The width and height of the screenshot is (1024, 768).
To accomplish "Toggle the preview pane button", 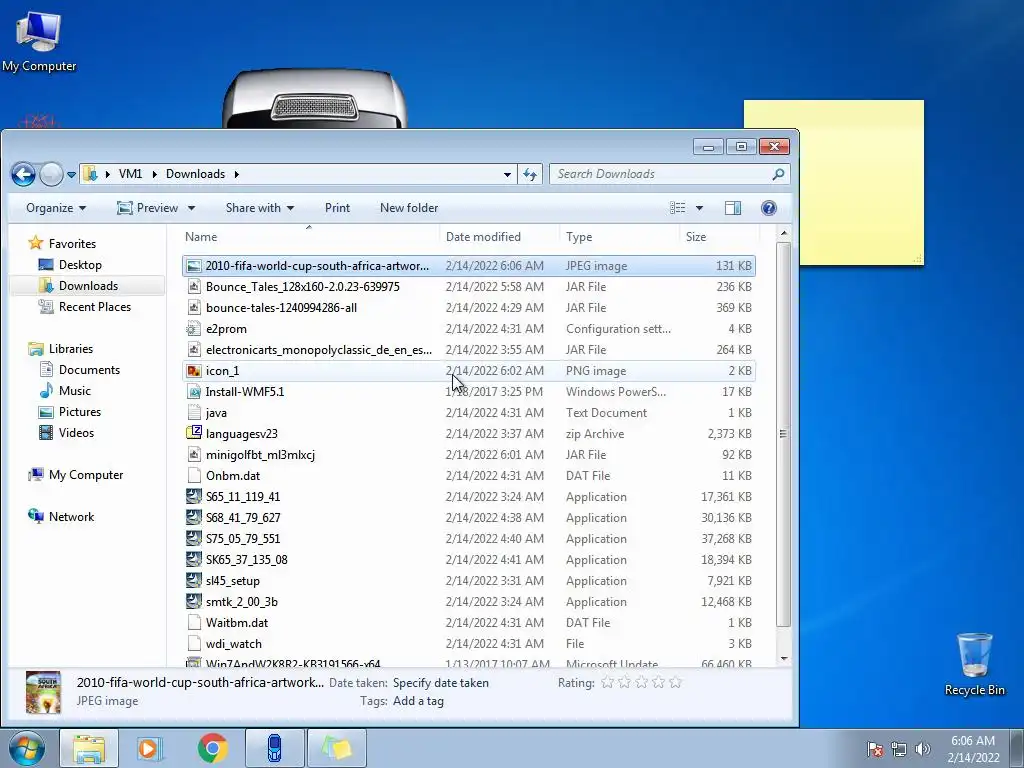I will pos(733,208).
